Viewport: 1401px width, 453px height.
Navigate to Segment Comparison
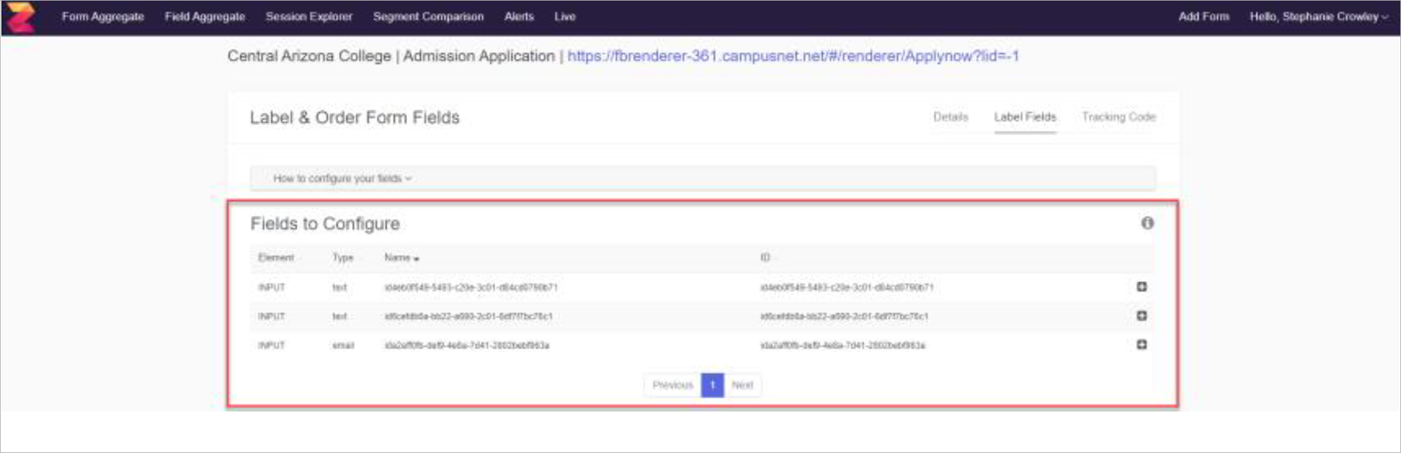click(428, 17)
